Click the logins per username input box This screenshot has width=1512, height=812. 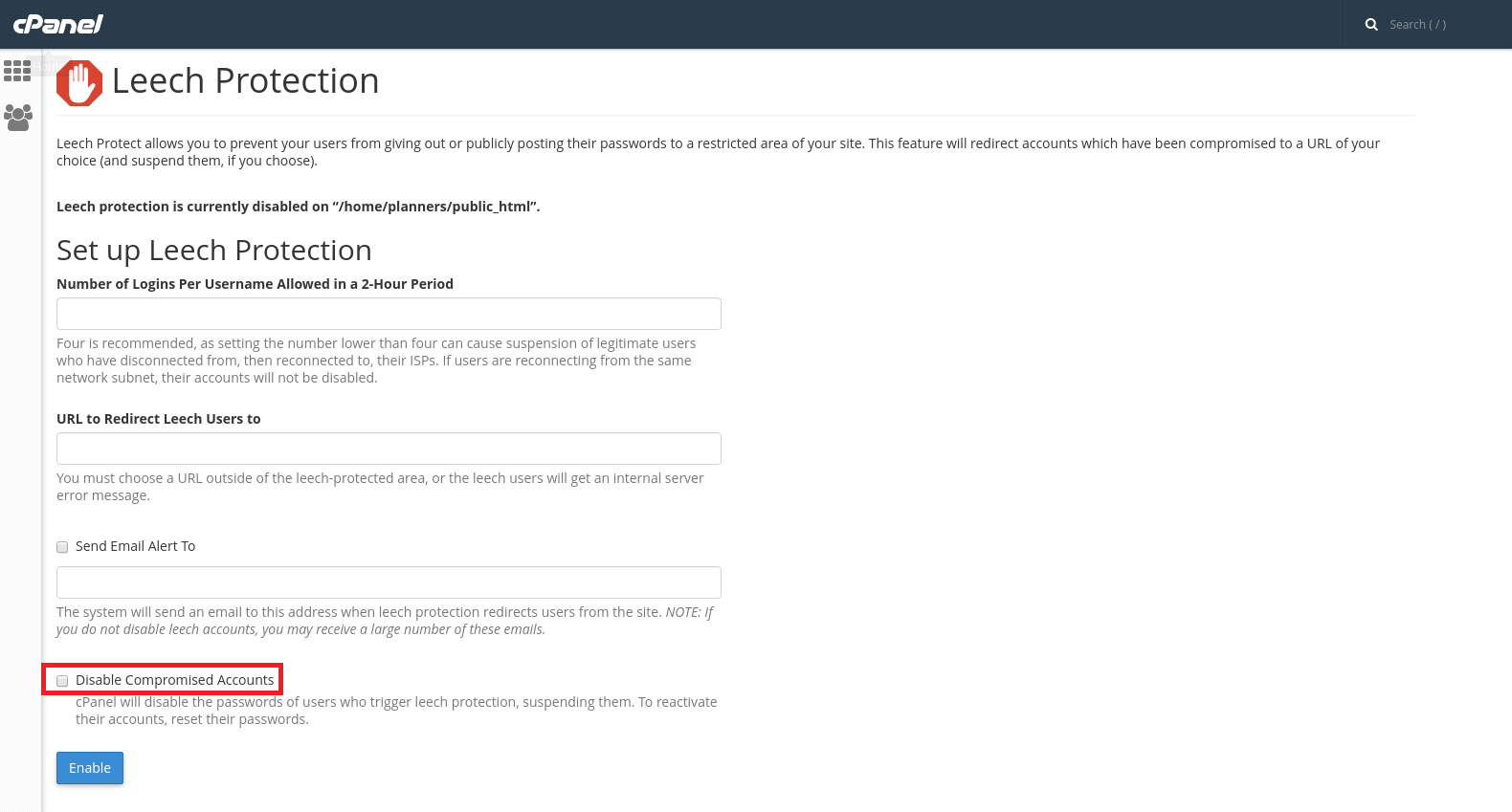(389, 314)
